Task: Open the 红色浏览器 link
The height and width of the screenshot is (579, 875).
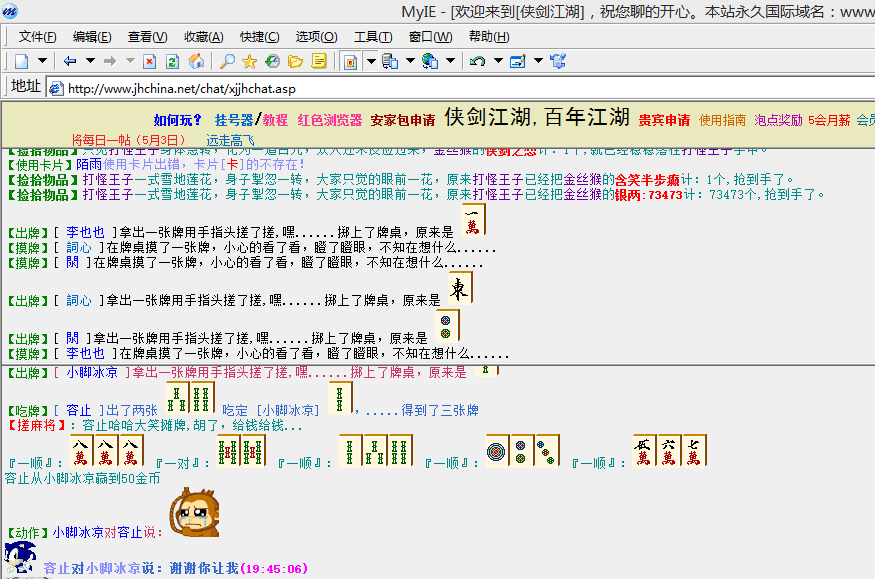Action: (329, 120)
